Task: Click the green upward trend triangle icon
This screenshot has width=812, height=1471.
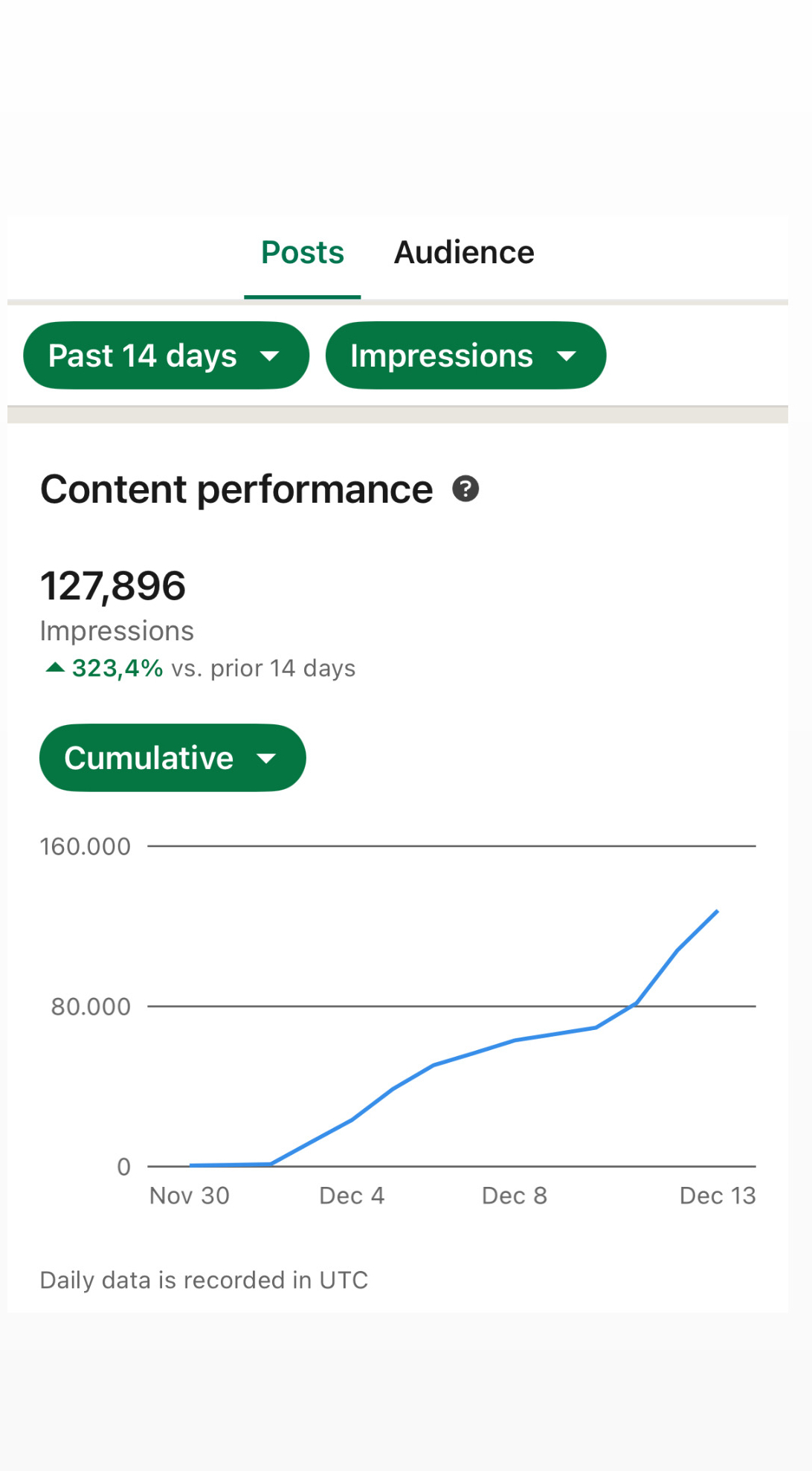Action: click(55, 667)
